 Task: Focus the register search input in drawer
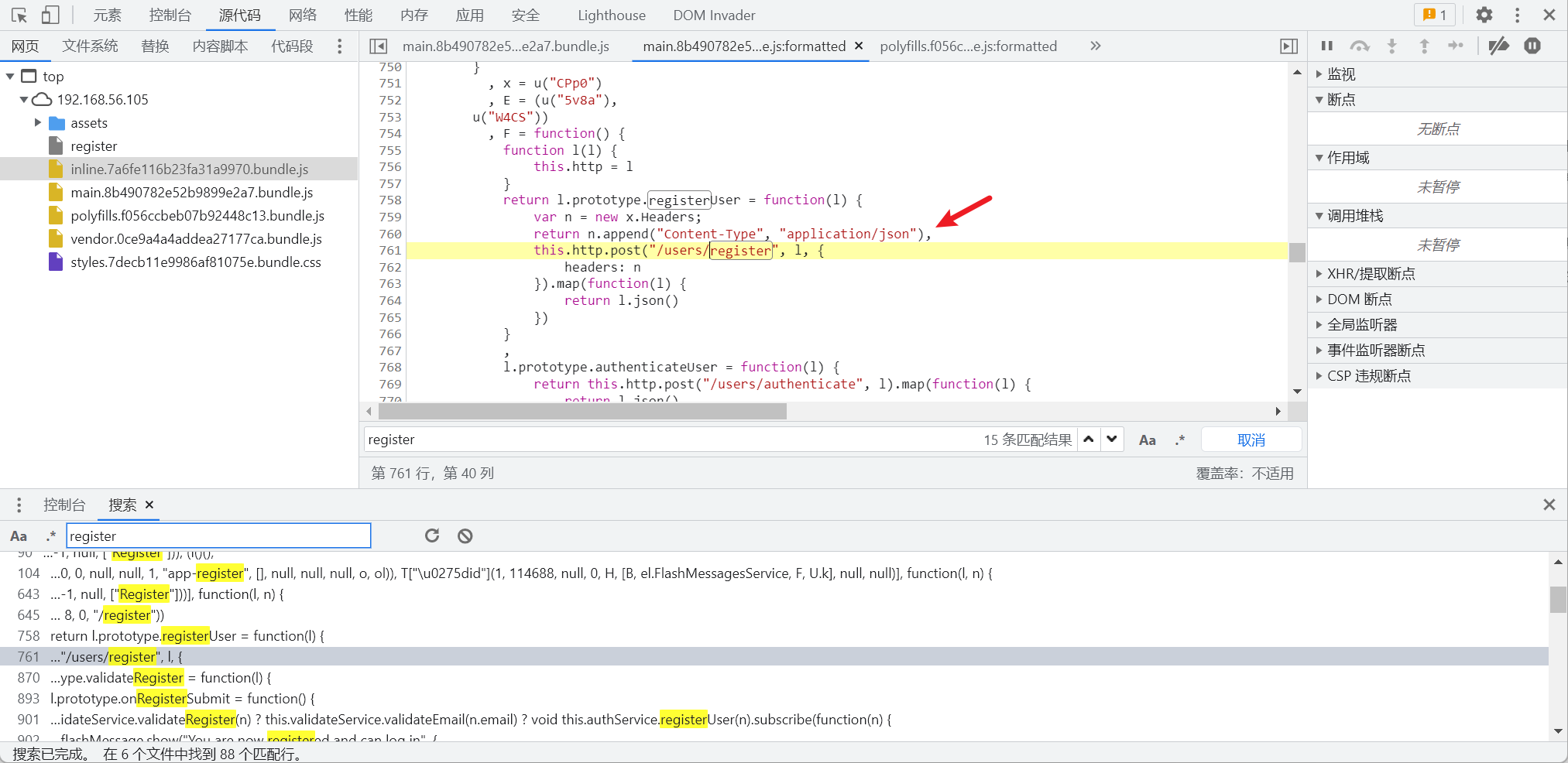click(218, 536)
